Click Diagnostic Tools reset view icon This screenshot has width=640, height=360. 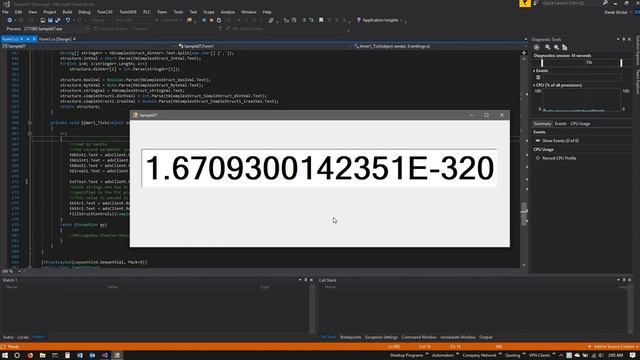point(564,48)
